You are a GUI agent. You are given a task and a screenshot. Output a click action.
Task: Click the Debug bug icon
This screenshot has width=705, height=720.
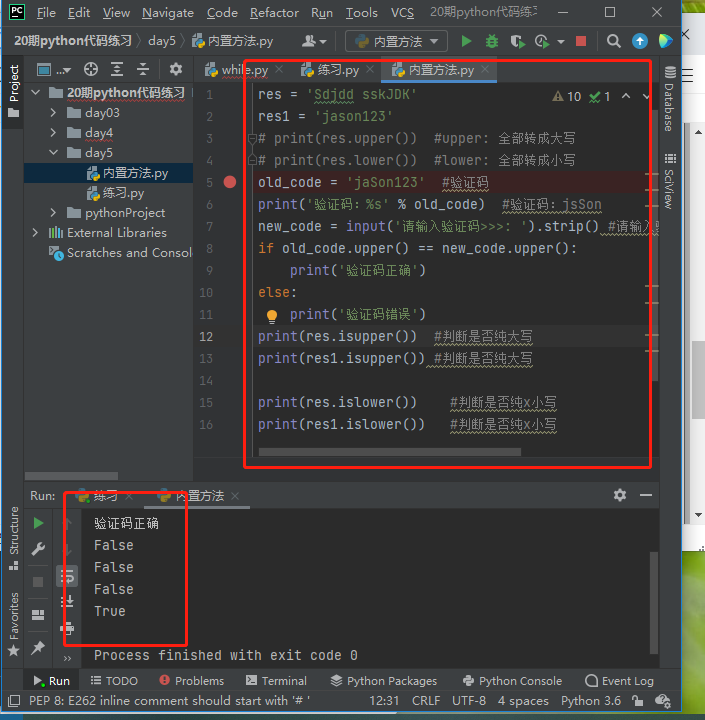[x=491, y=41]
